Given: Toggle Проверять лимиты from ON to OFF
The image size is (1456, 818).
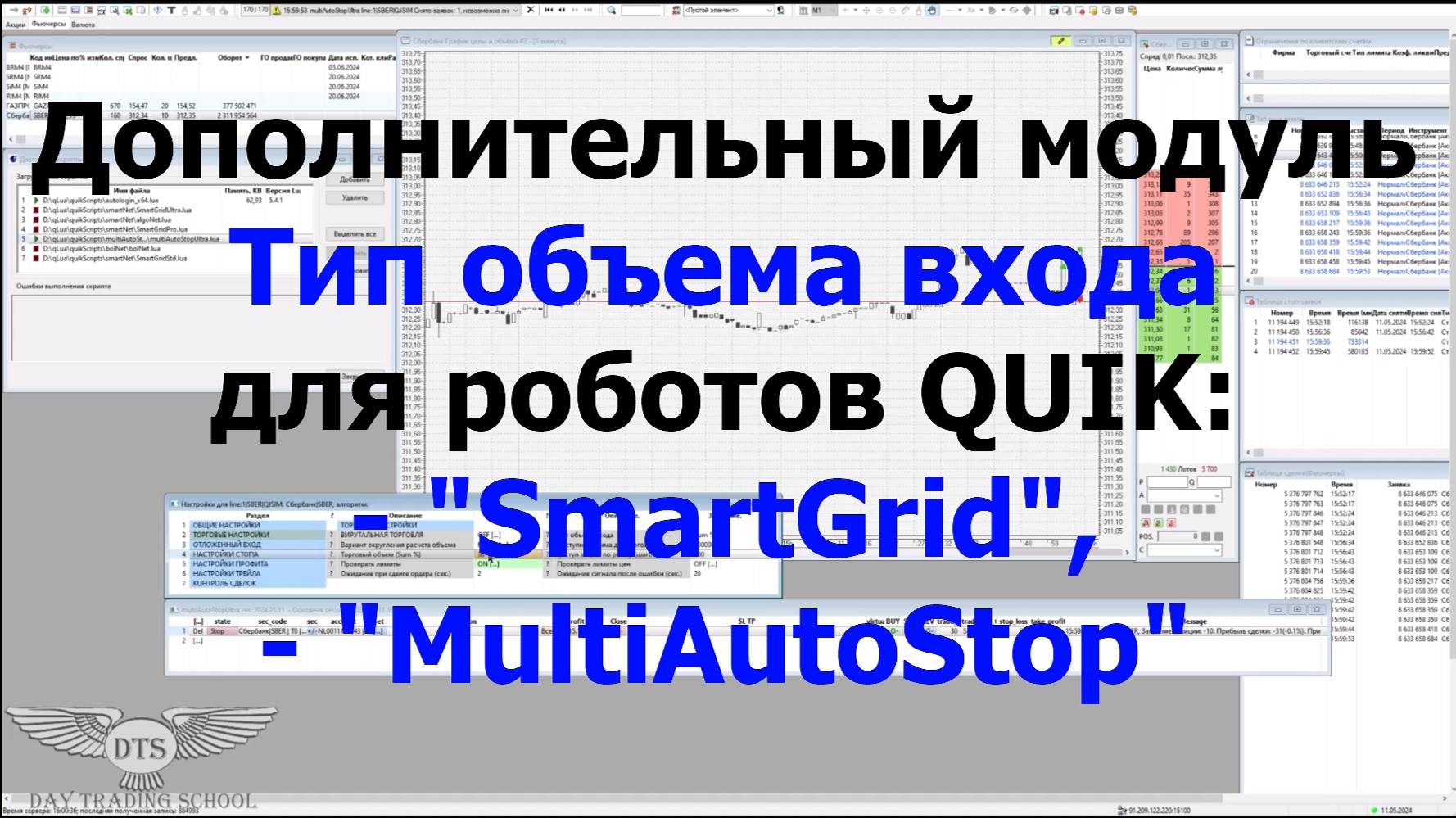Looking at the screenshot, I should coord(486,565).
